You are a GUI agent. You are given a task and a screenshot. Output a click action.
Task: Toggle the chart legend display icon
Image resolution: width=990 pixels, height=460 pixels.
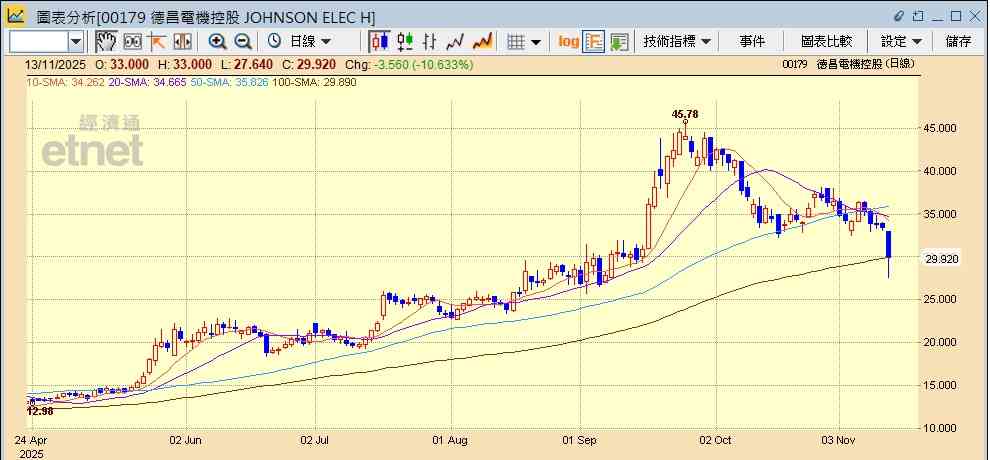click(593, 41)
